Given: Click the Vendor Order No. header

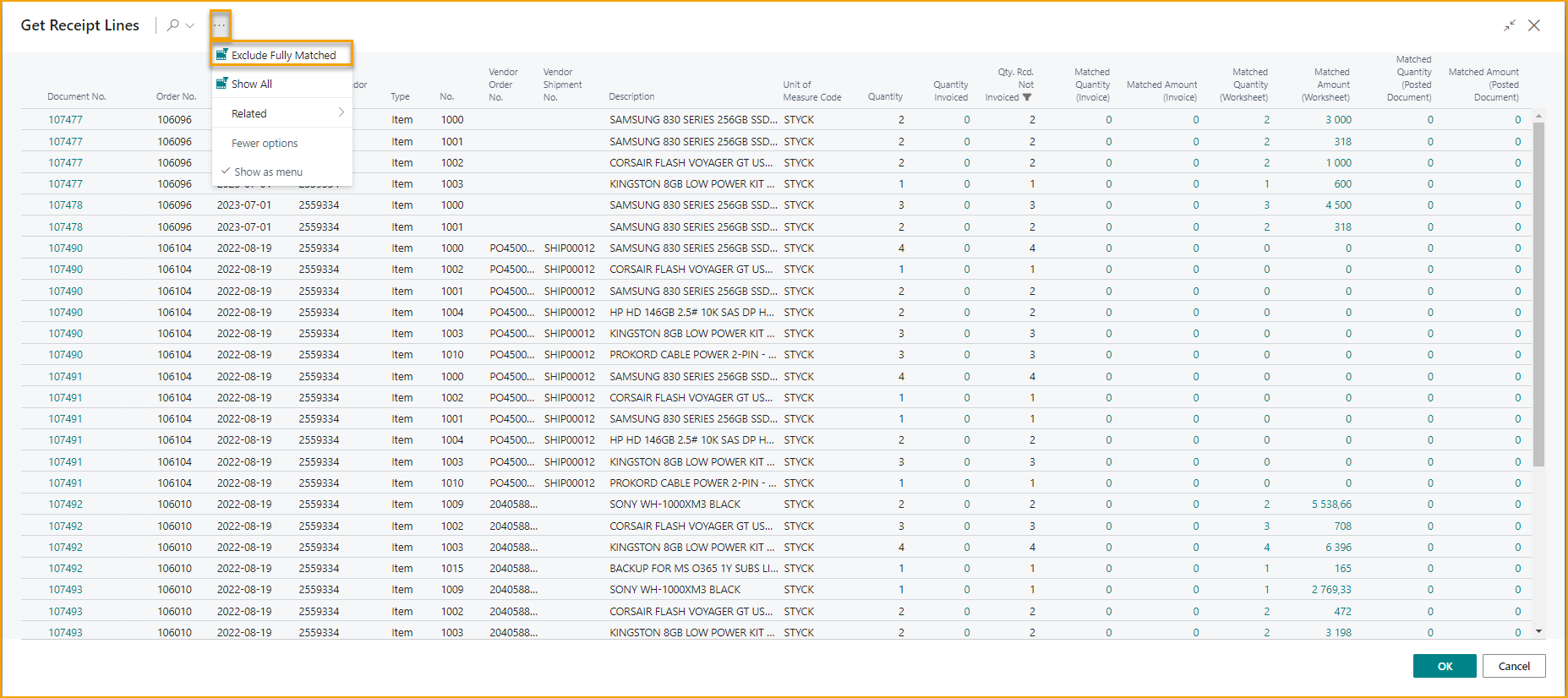Looking at the screenshot, I should click(503, 85).
